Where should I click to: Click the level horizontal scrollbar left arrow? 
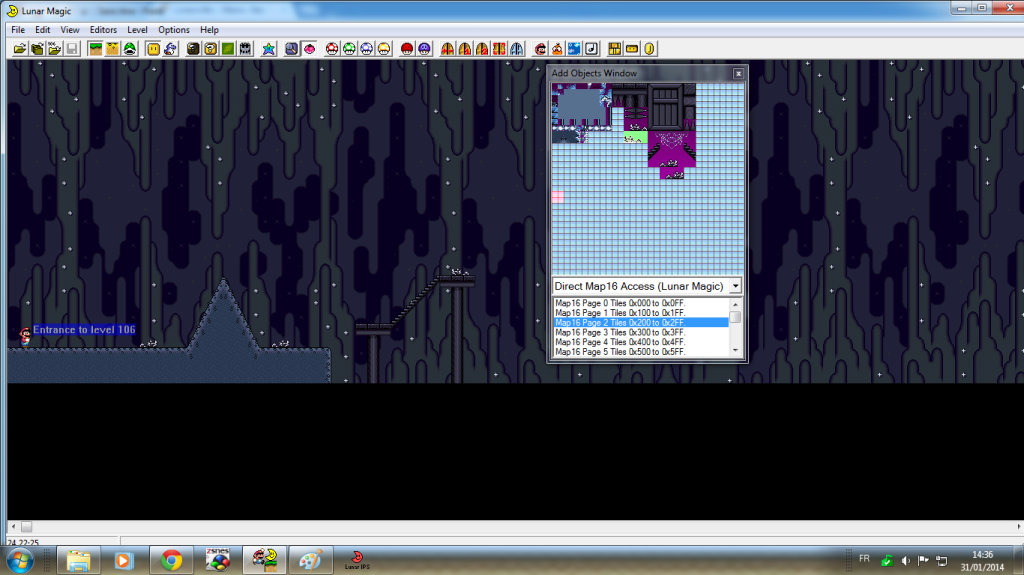point(13,527)
